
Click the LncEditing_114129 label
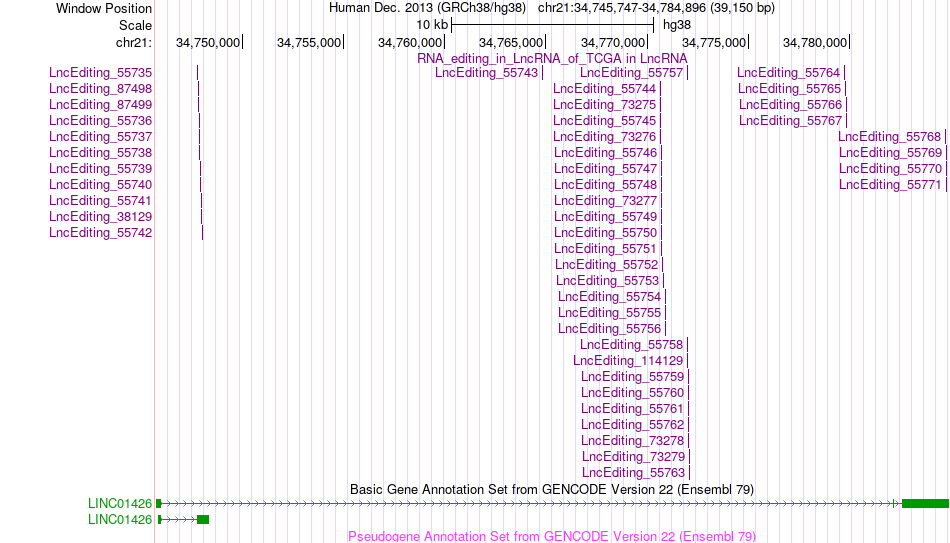click(x=628, y=361)
